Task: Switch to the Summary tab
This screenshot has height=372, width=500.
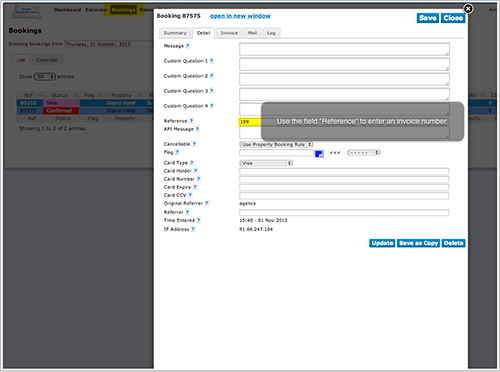Action: (x=175, y=33)
